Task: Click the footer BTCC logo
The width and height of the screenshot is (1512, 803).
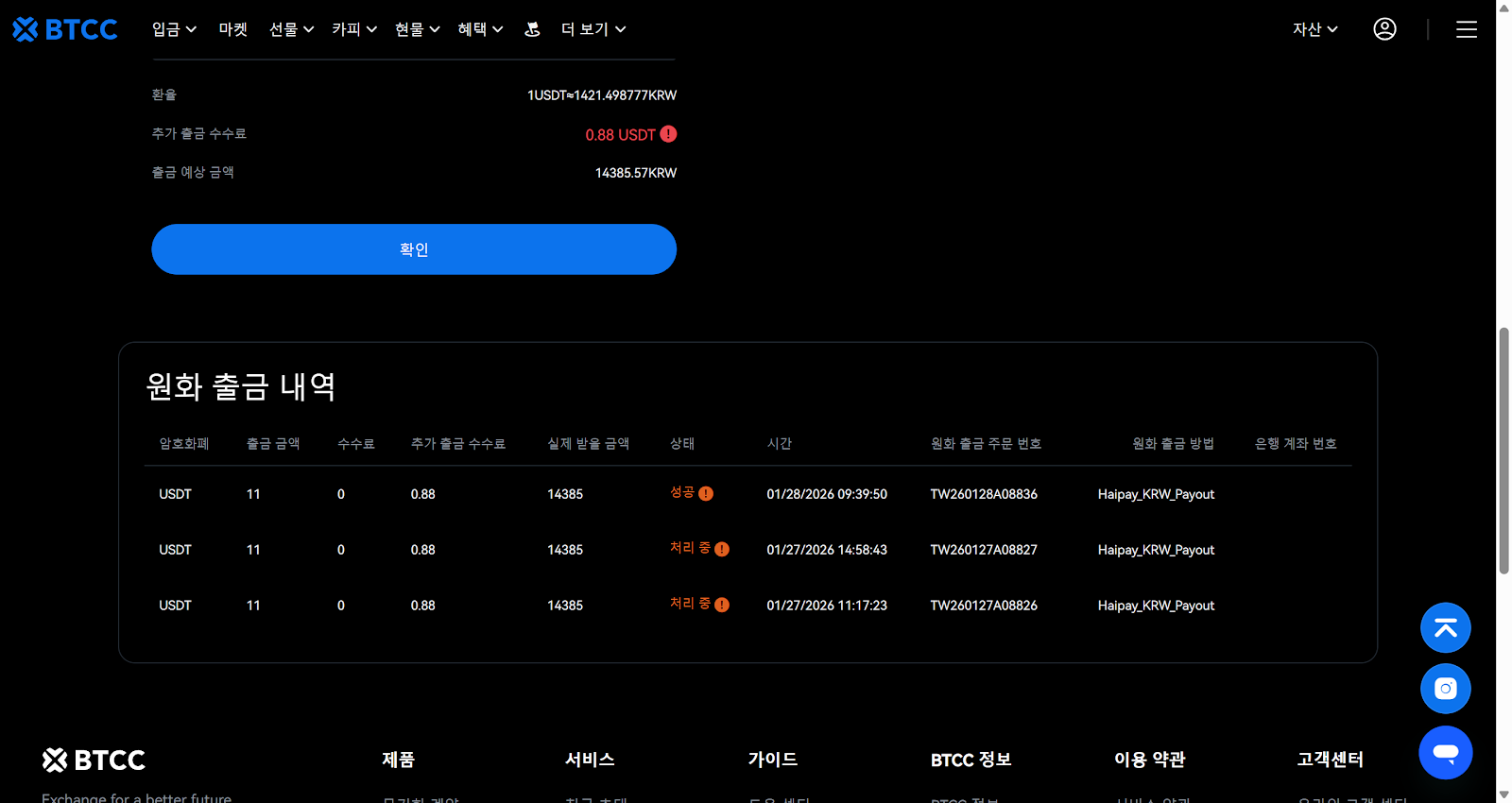Action: coord(94,760)
